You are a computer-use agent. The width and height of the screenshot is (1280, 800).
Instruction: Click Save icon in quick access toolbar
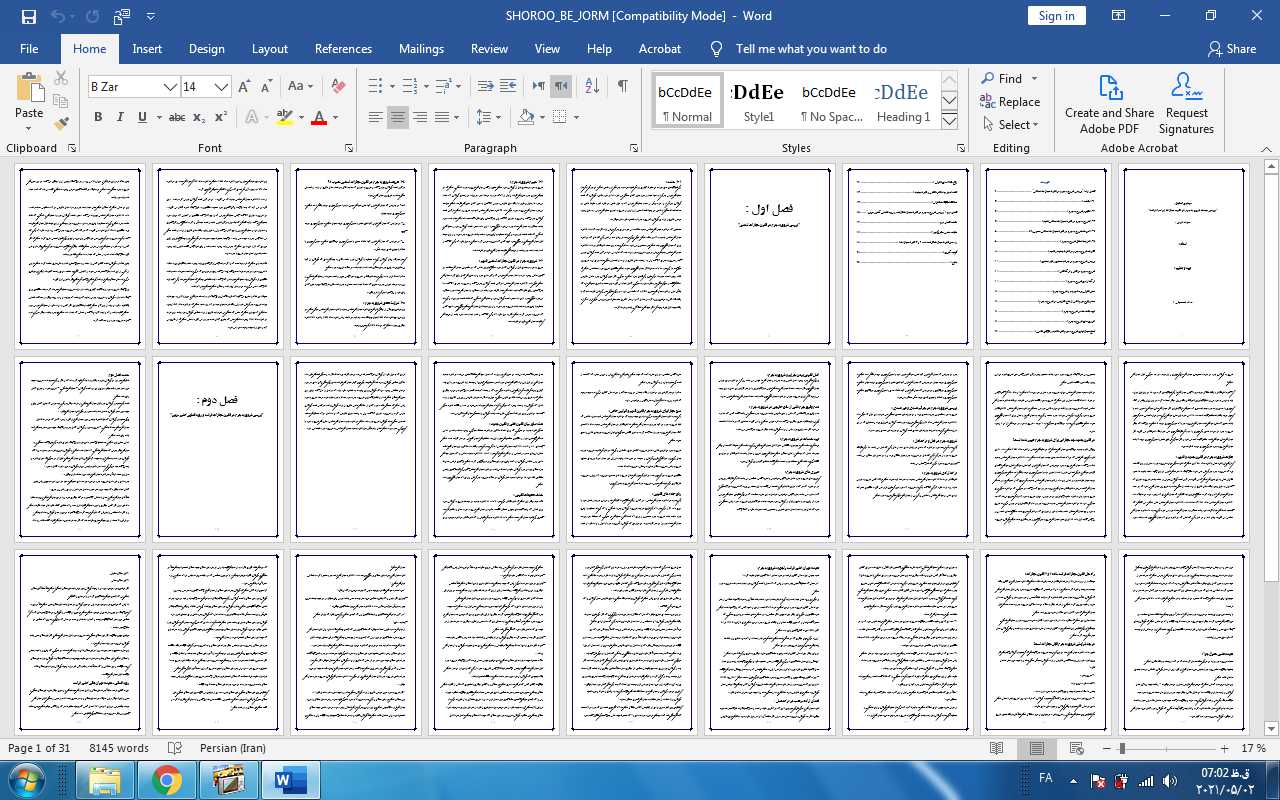pyautogui.click(x=28, y=16)
